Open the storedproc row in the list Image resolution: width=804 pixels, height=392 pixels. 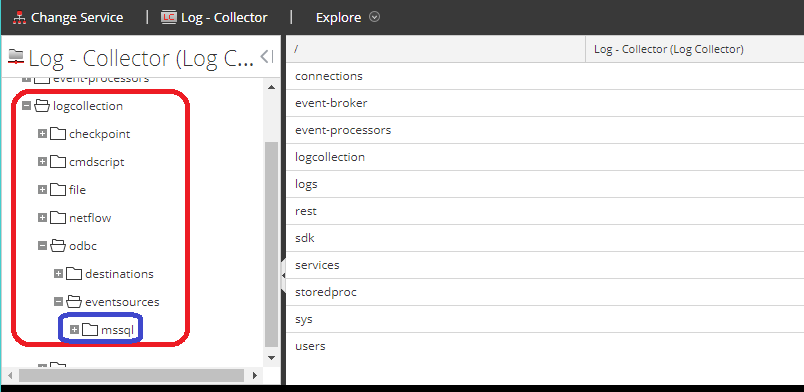[545, 292]
